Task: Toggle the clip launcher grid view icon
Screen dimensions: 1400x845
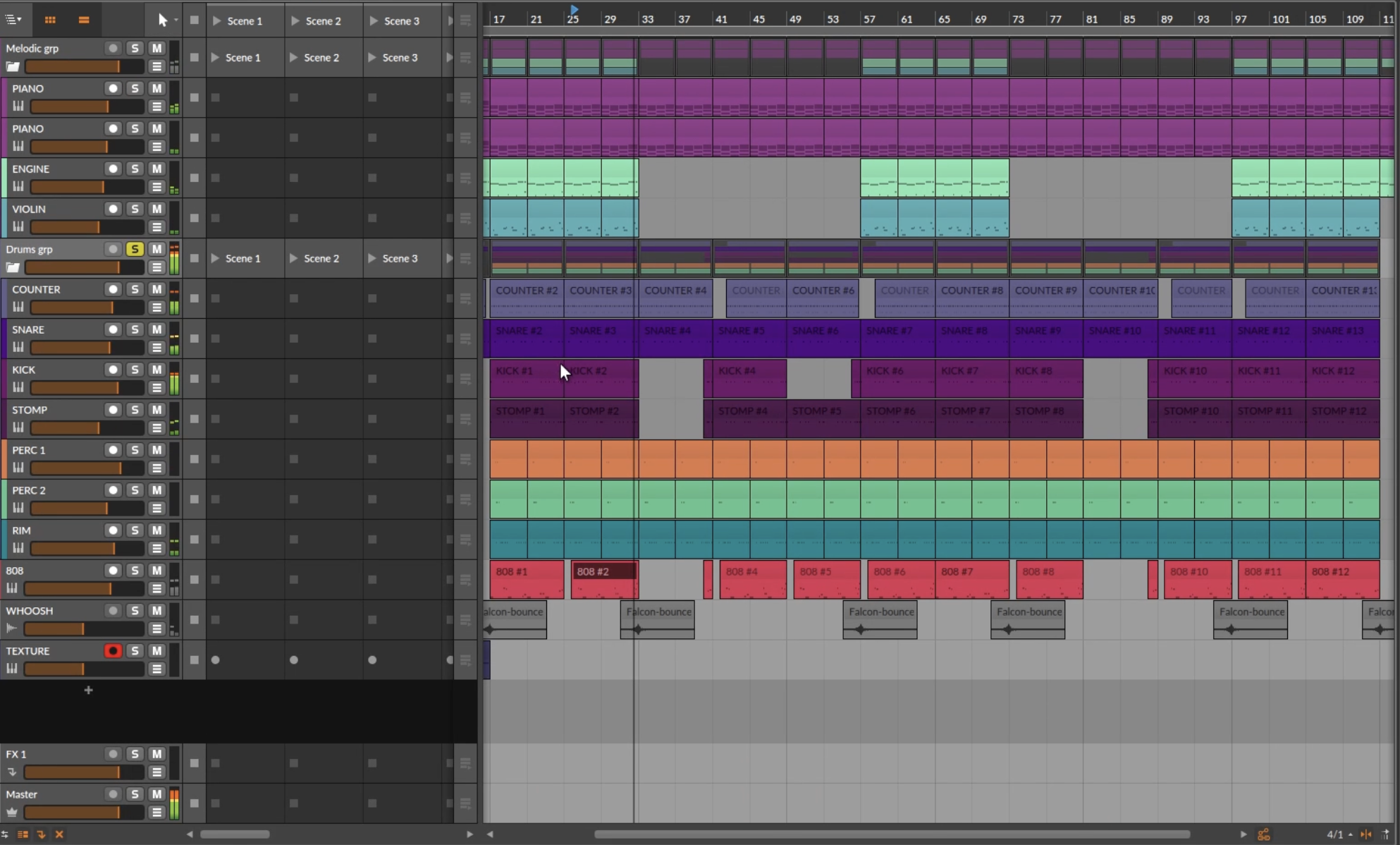Action: coord(50,20)
